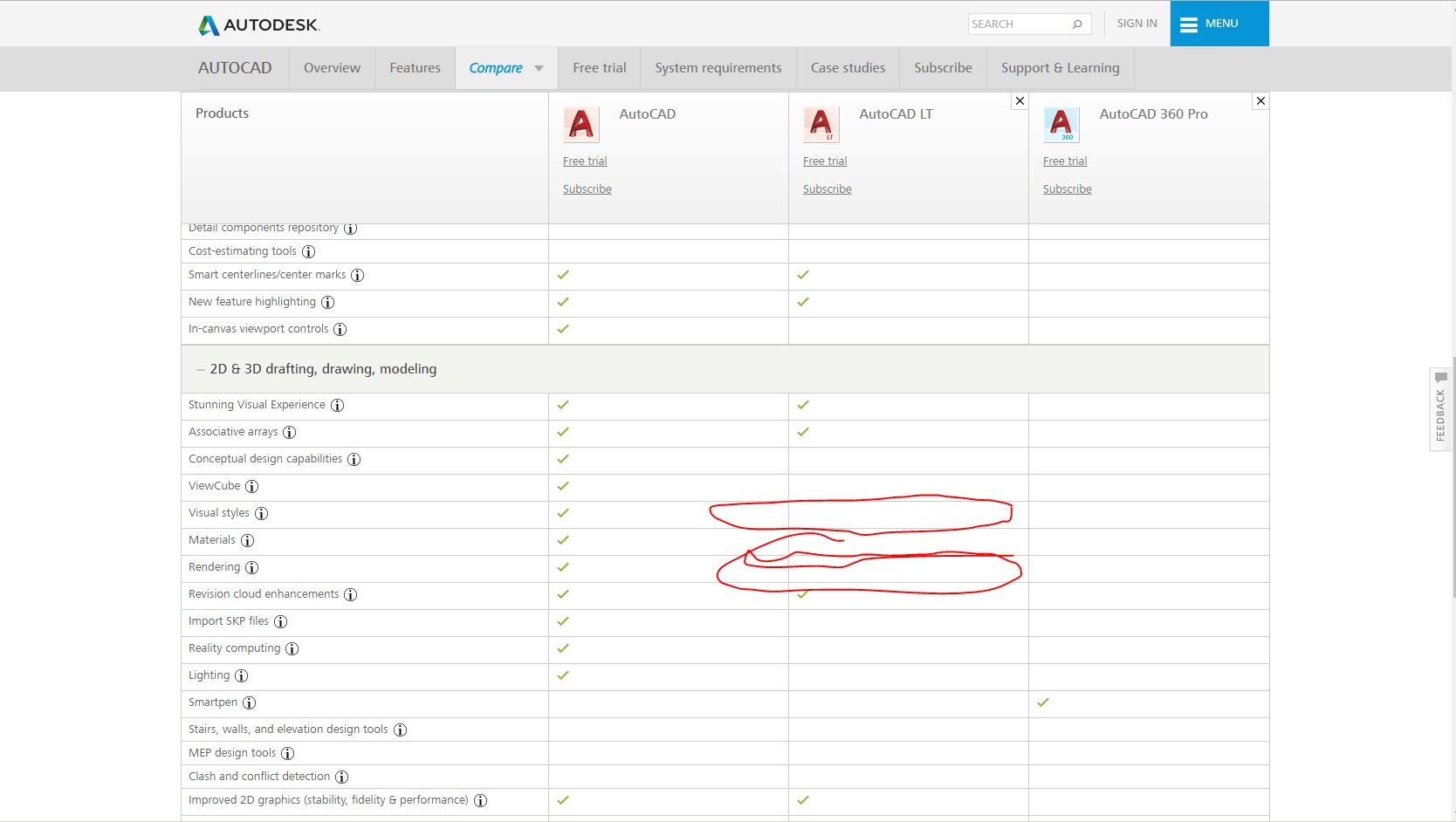
Task: Click the "Lighting" row label
Action: [x=209, y=675]
